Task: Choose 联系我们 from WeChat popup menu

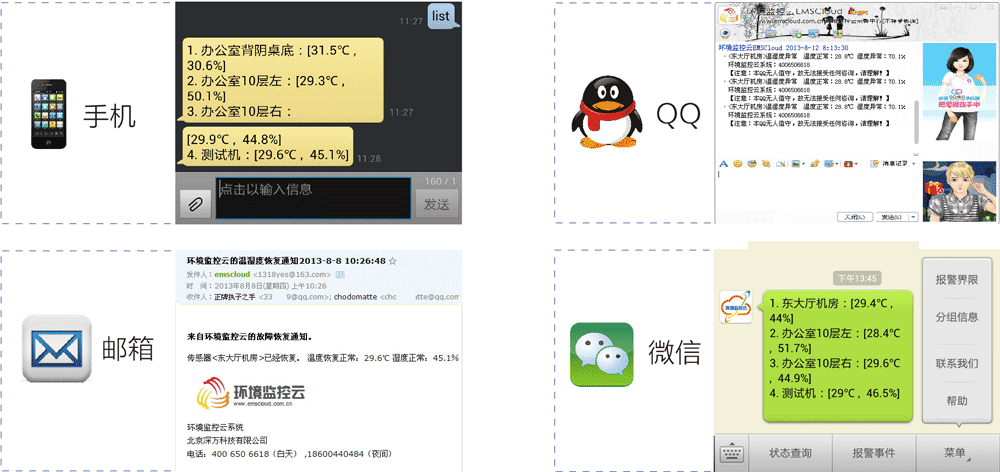Action: 957,364
